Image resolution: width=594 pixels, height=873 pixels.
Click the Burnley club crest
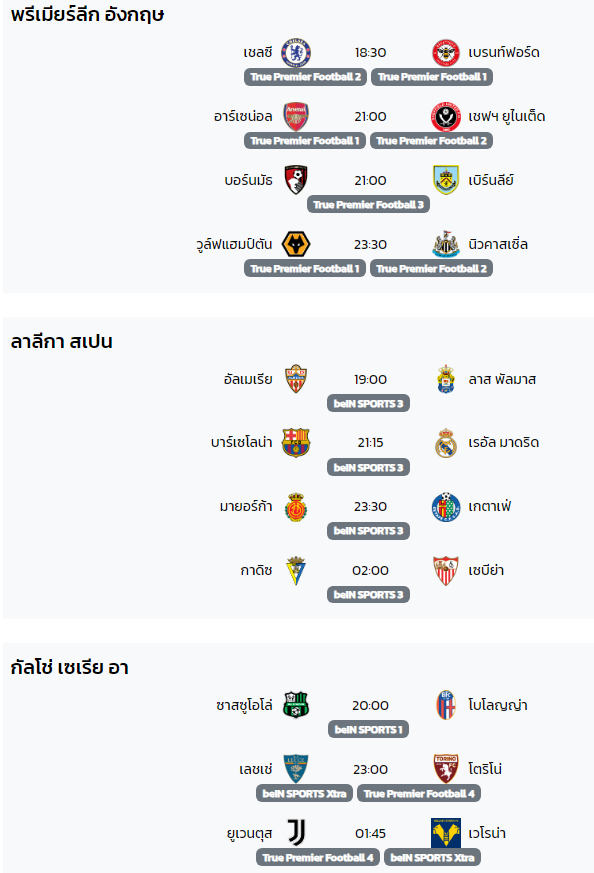446,180
